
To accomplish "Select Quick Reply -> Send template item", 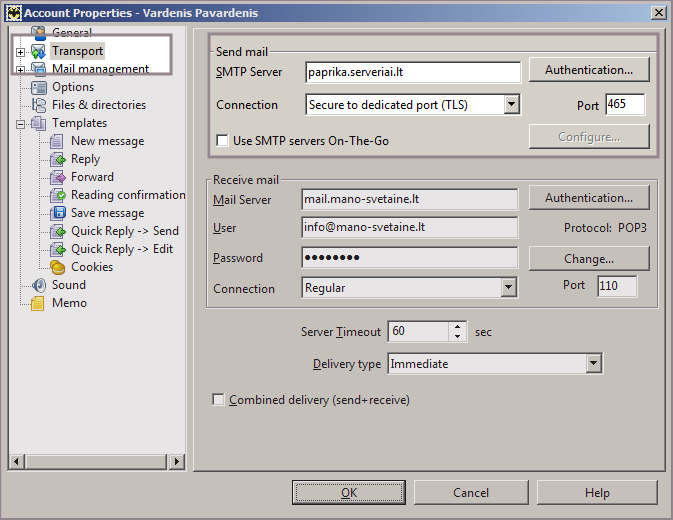I will [124, 231].
